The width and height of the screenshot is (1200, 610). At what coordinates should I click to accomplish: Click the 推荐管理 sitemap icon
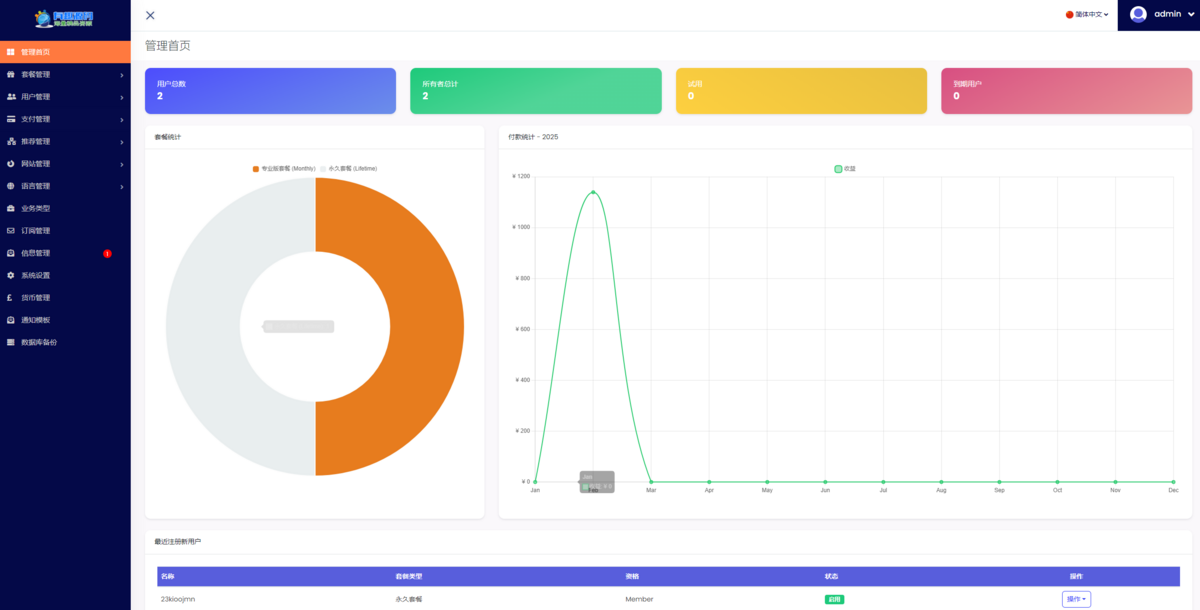(11, 141)
